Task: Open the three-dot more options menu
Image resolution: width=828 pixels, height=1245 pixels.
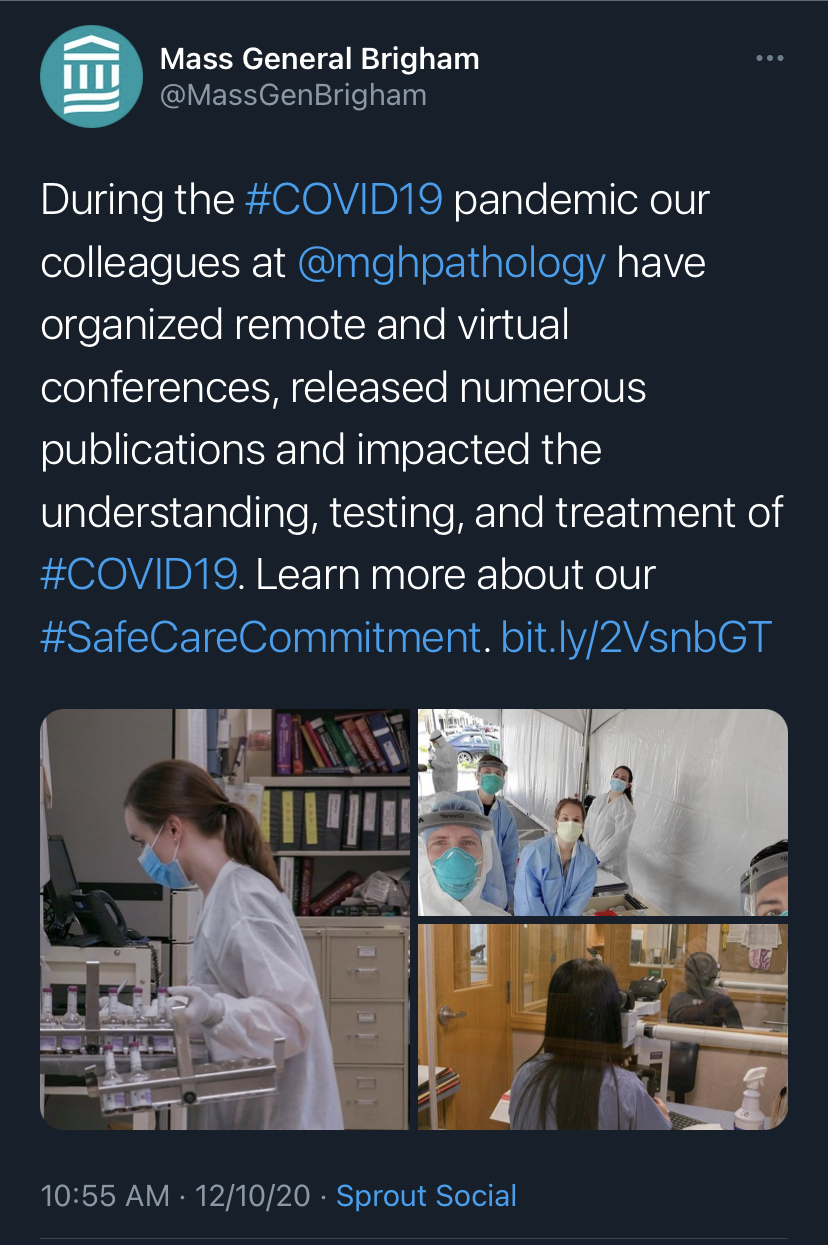Action: (769, 59)
